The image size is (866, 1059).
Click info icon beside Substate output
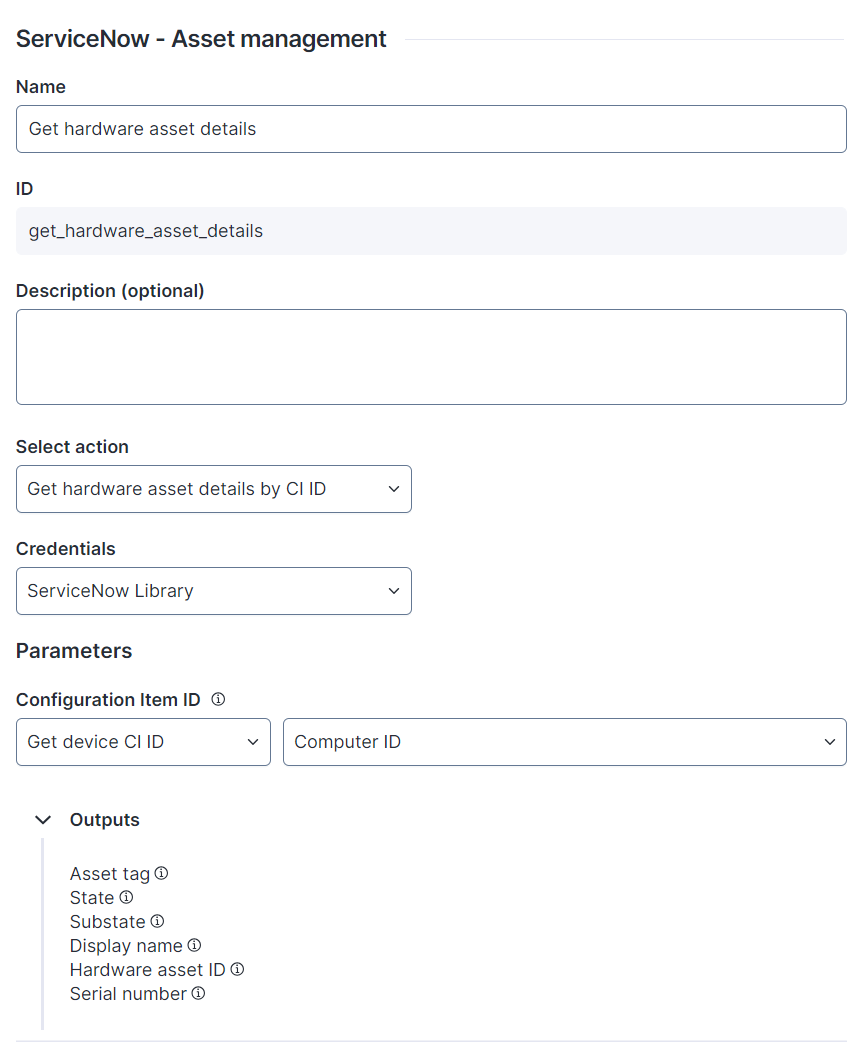157,921
